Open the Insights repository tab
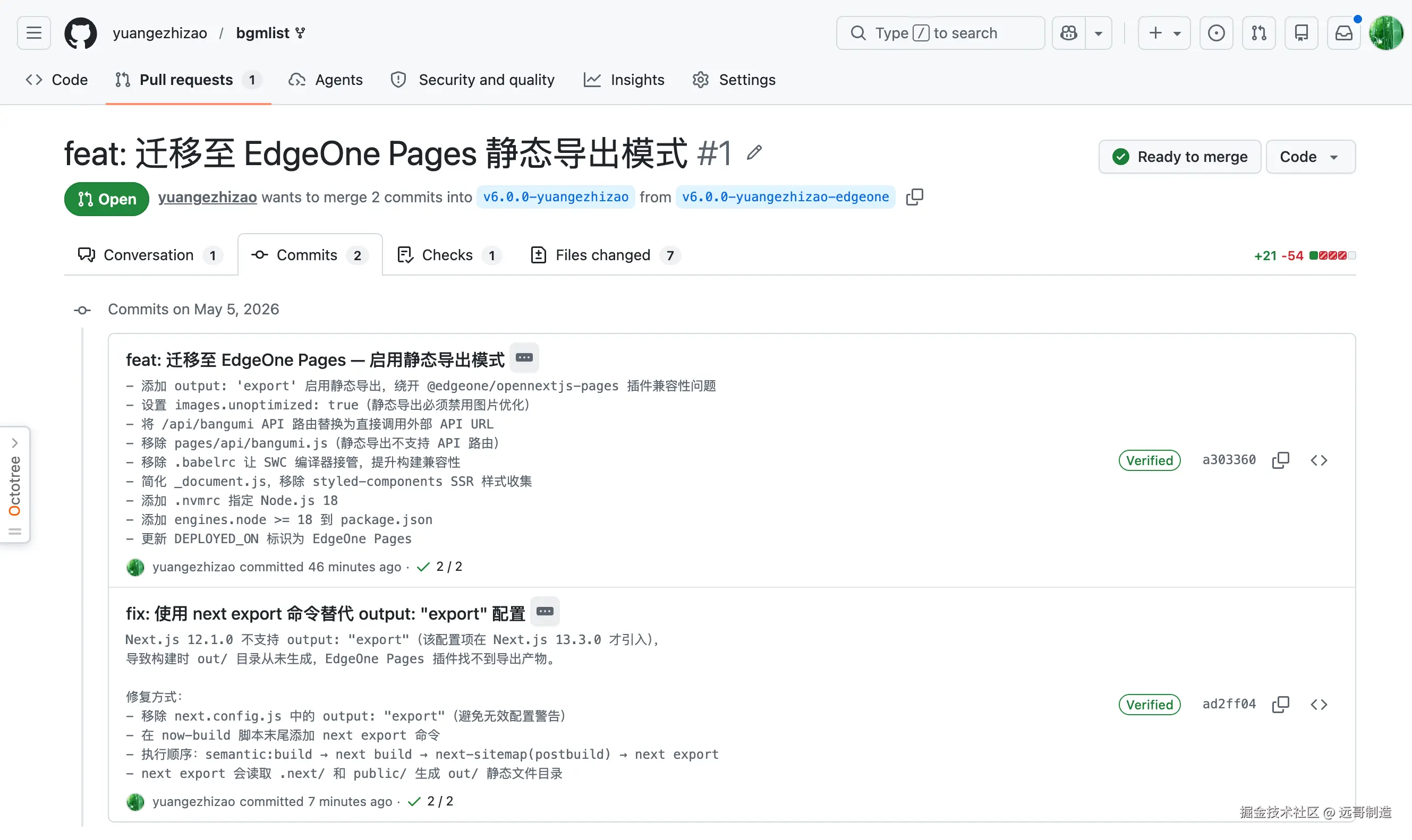This screenshot has width=1412, height=840. tap(624, 80)
